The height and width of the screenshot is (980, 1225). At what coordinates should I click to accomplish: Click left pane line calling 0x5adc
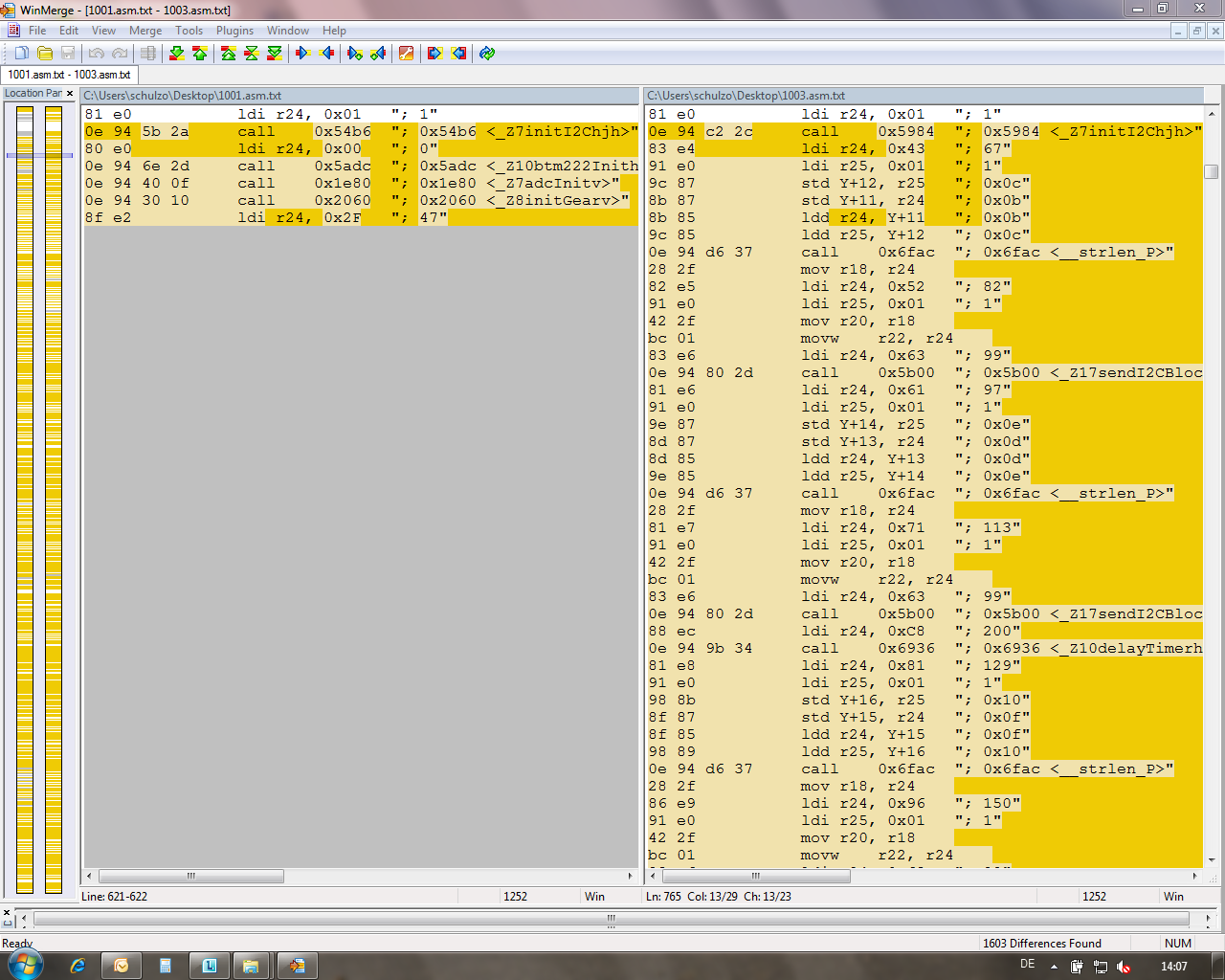(361, 166)
